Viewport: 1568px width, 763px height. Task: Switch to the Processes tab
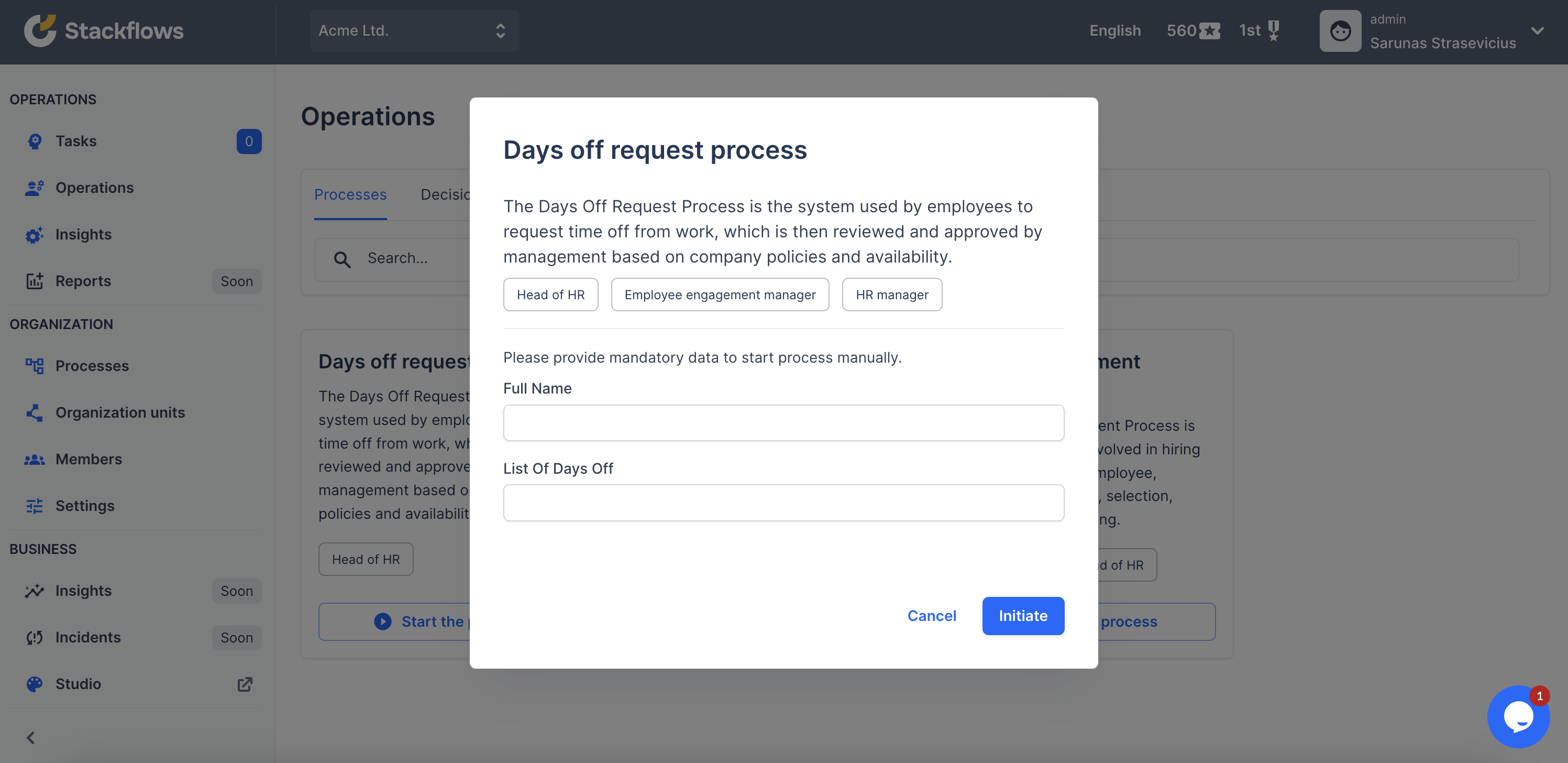tap(350, 194)
